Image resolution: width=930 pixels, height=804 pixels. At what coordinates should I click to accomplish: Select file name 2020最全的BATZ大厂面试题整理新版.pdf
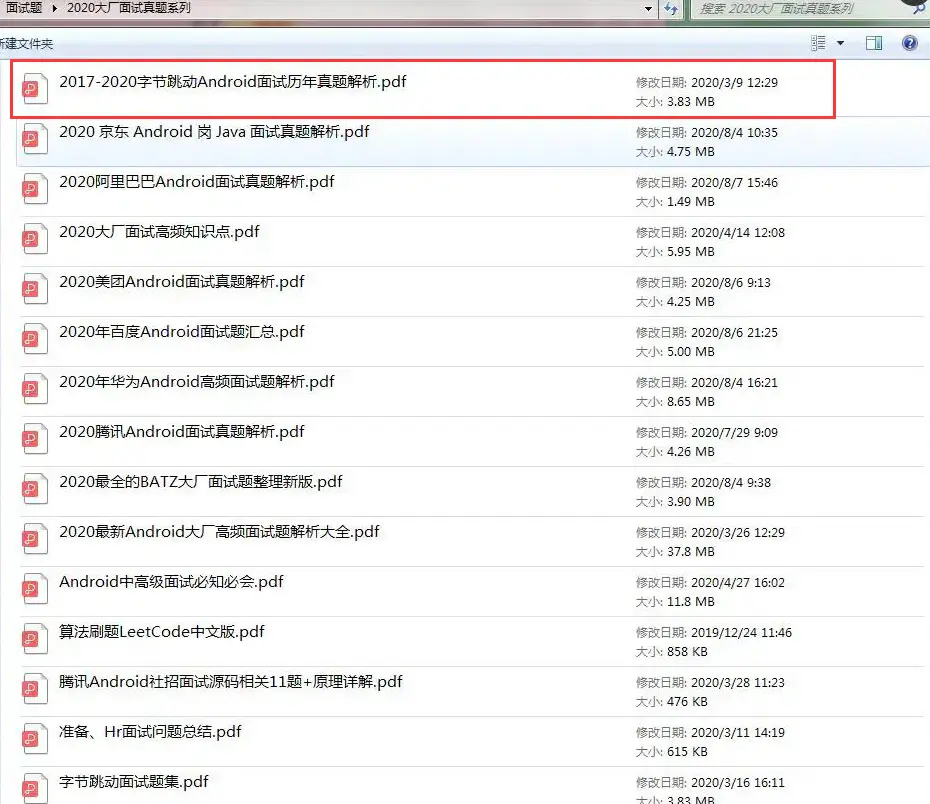click(x=200, y=481)
